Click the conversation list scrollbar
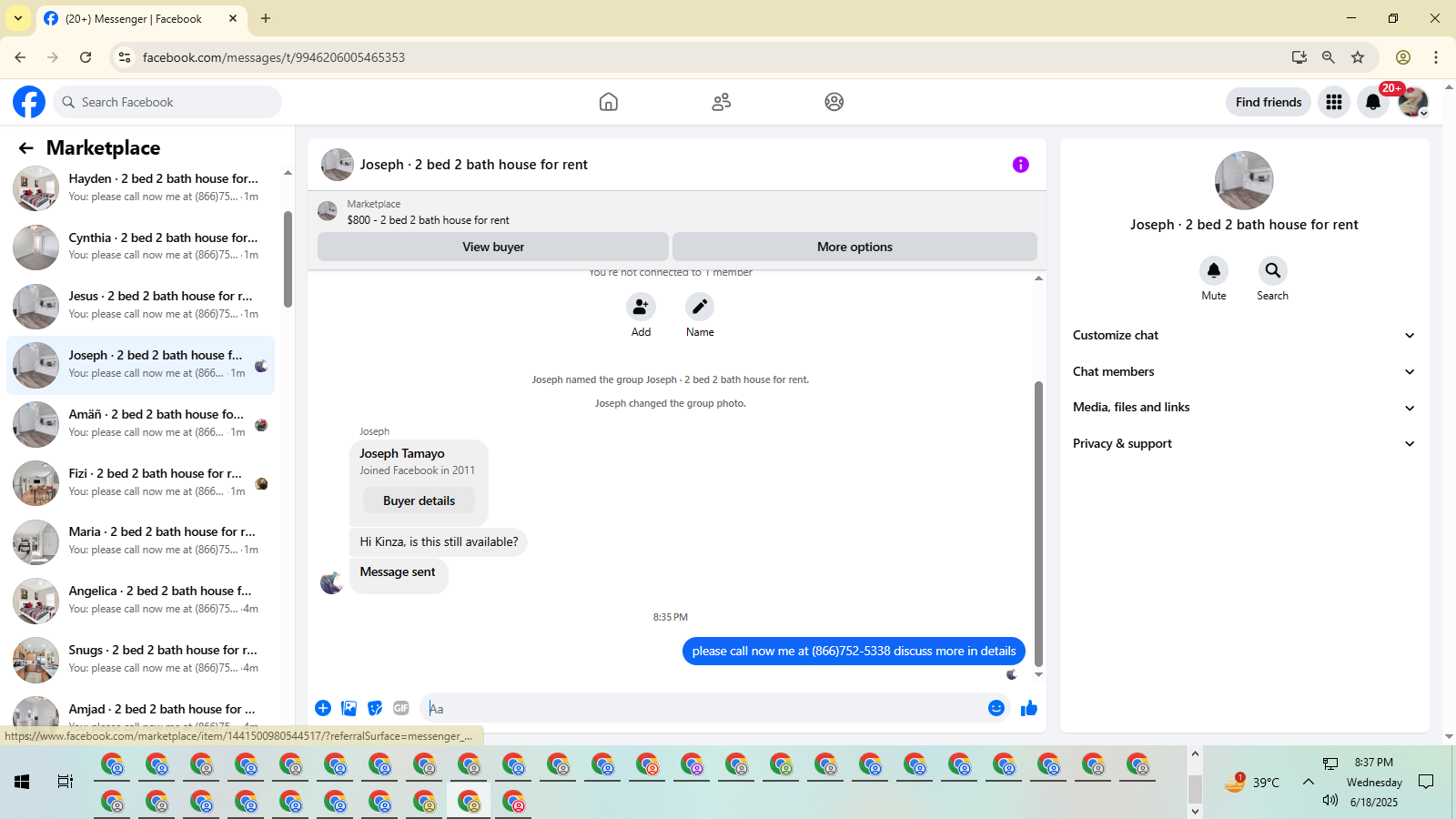Screen dimensions: 1456x819 [x=288, y=259]
